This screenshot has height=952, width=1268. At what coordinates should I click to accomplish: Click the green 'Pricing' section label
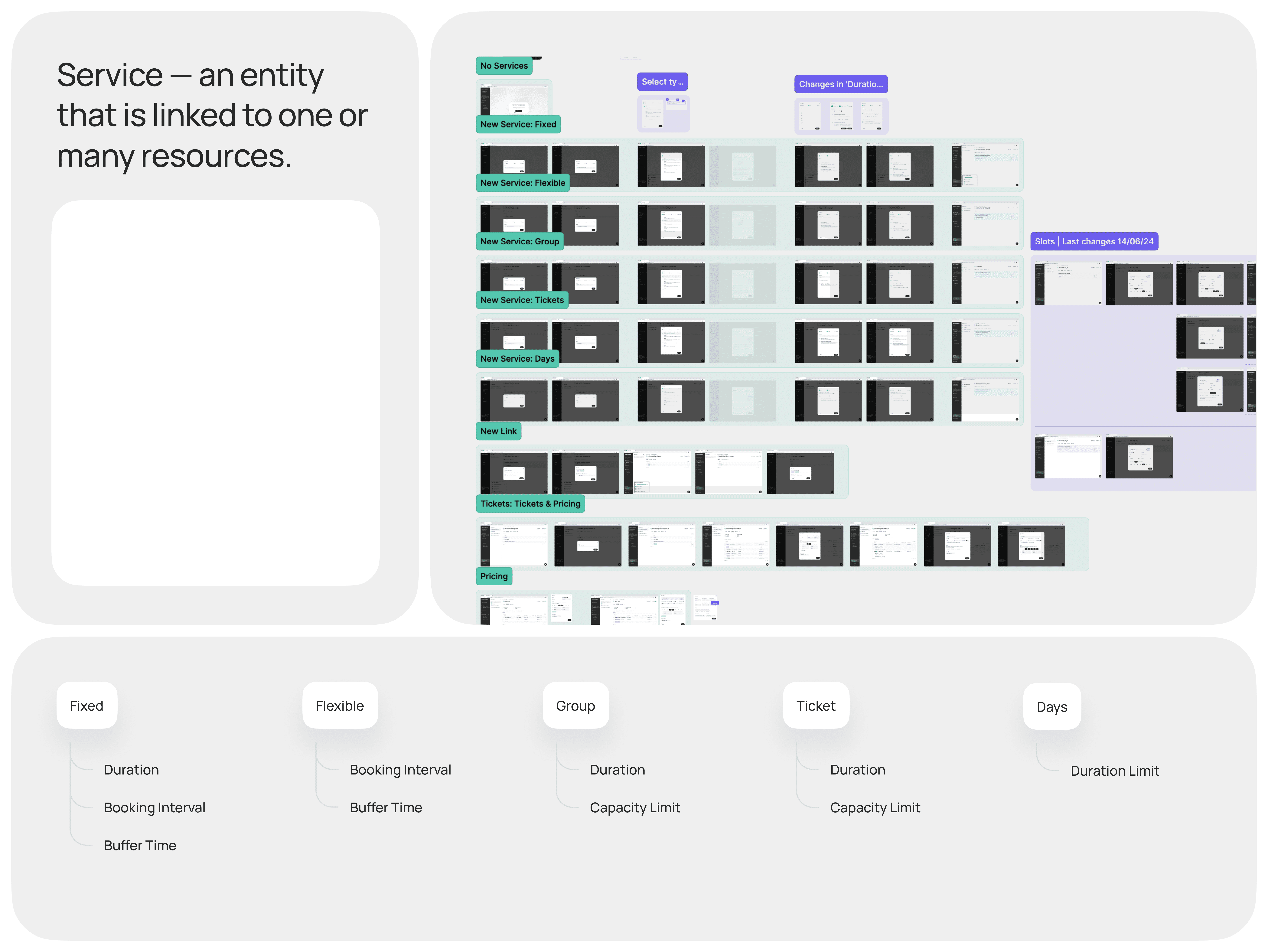click(494, 576)
